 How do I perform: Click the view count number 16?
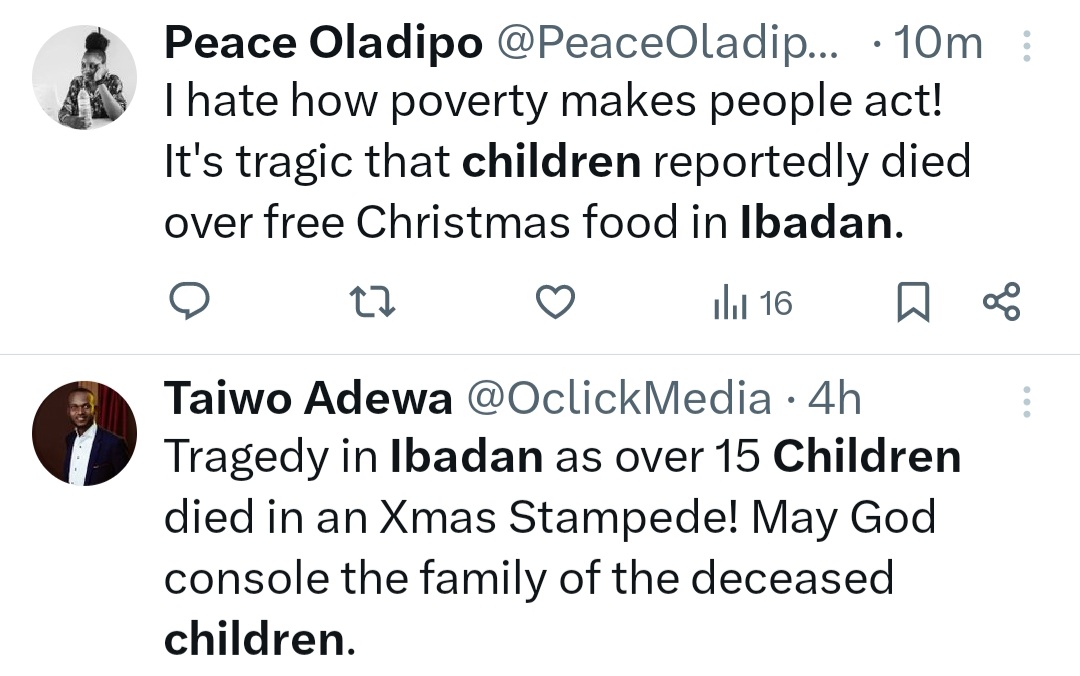(776, 302)
